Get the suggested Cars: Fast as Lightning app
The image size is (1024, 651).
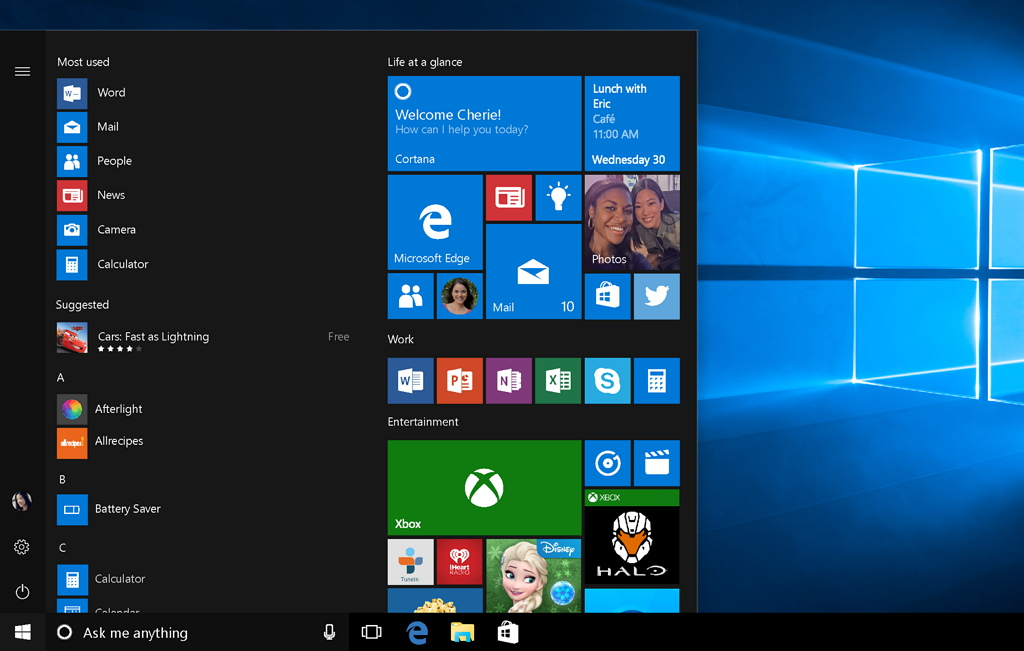pos(152,337)
